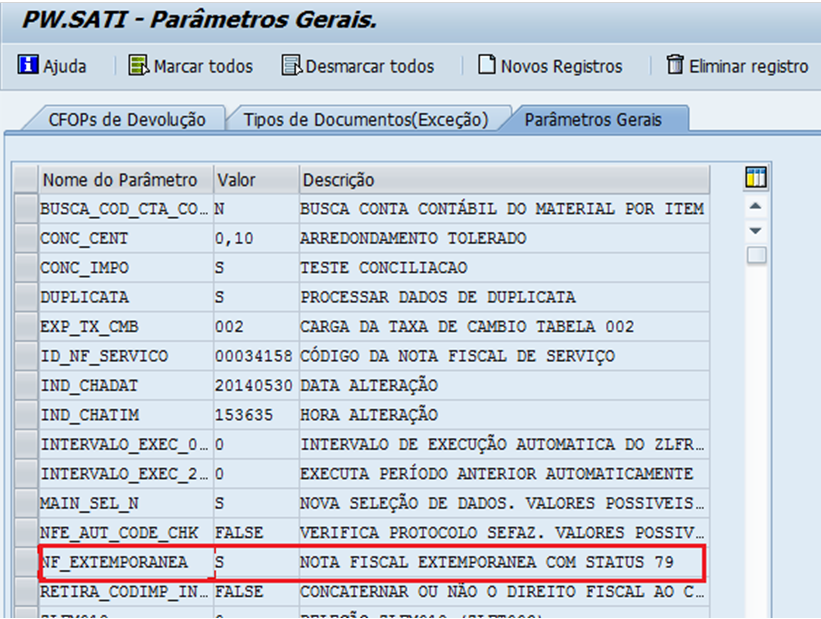
Task: Select row marker for MAIN_SEL_N
Action: (25, 503)
